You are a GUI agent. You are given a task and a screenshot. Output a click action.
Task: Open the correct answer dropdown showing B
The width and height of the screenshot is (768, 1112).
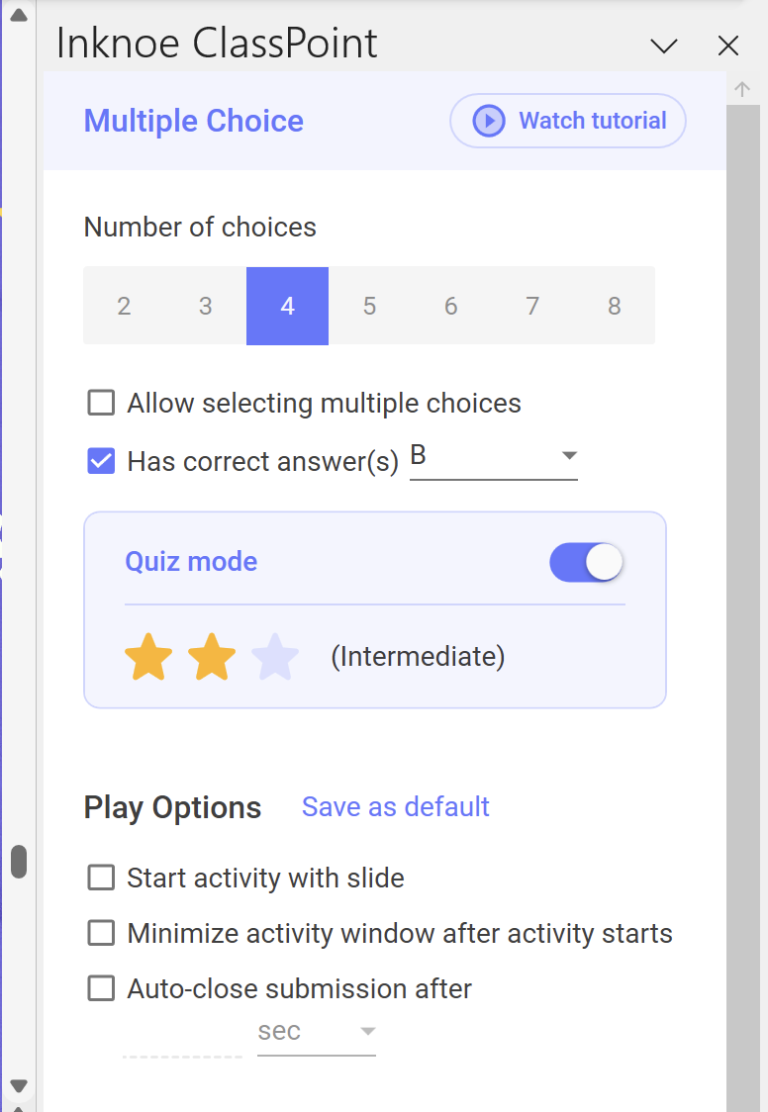[x=568, y=456]
